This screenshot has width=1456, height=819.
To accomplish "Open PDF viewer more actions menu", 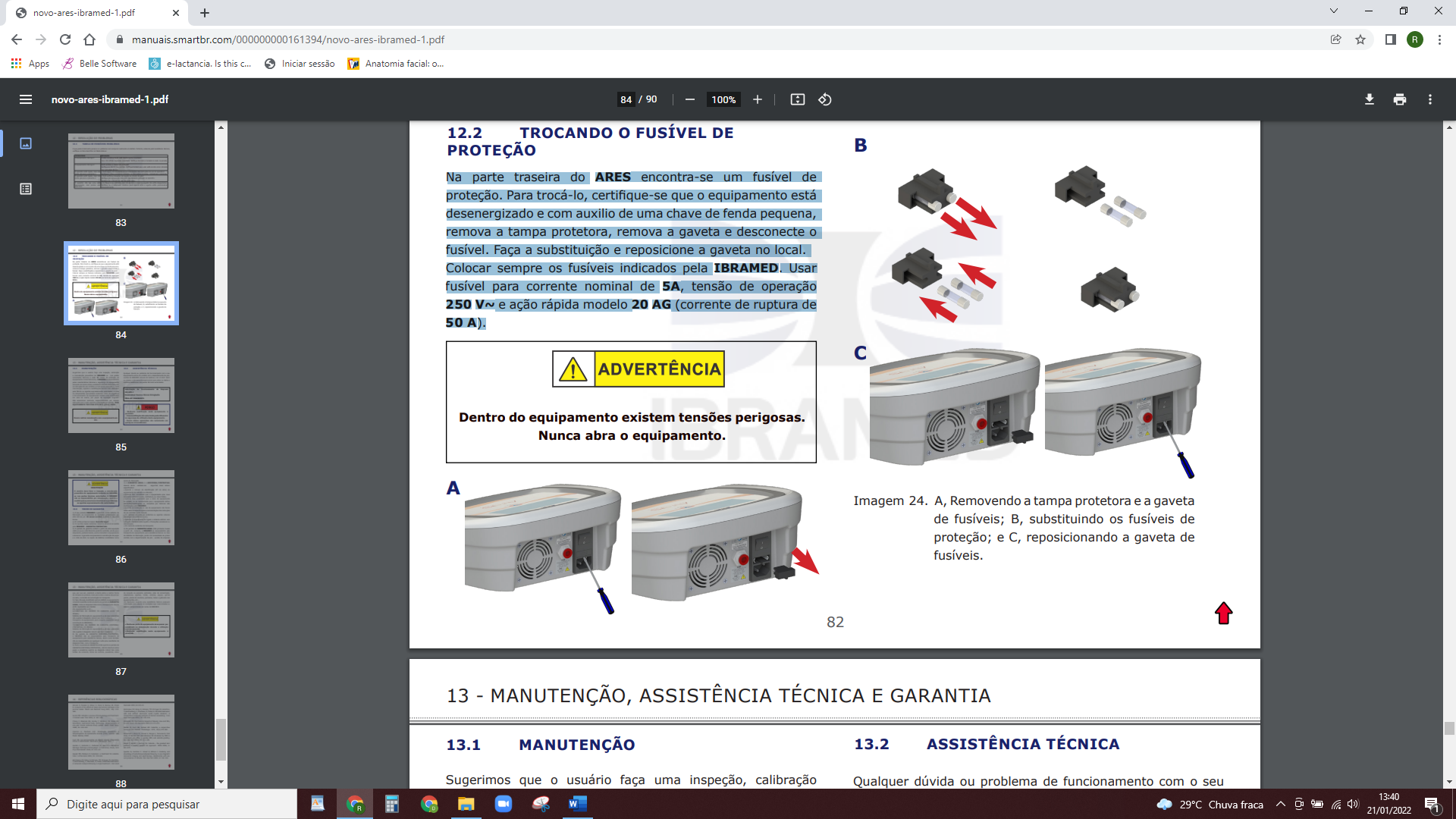I will pyautogui.click(x=1430, y=99).
